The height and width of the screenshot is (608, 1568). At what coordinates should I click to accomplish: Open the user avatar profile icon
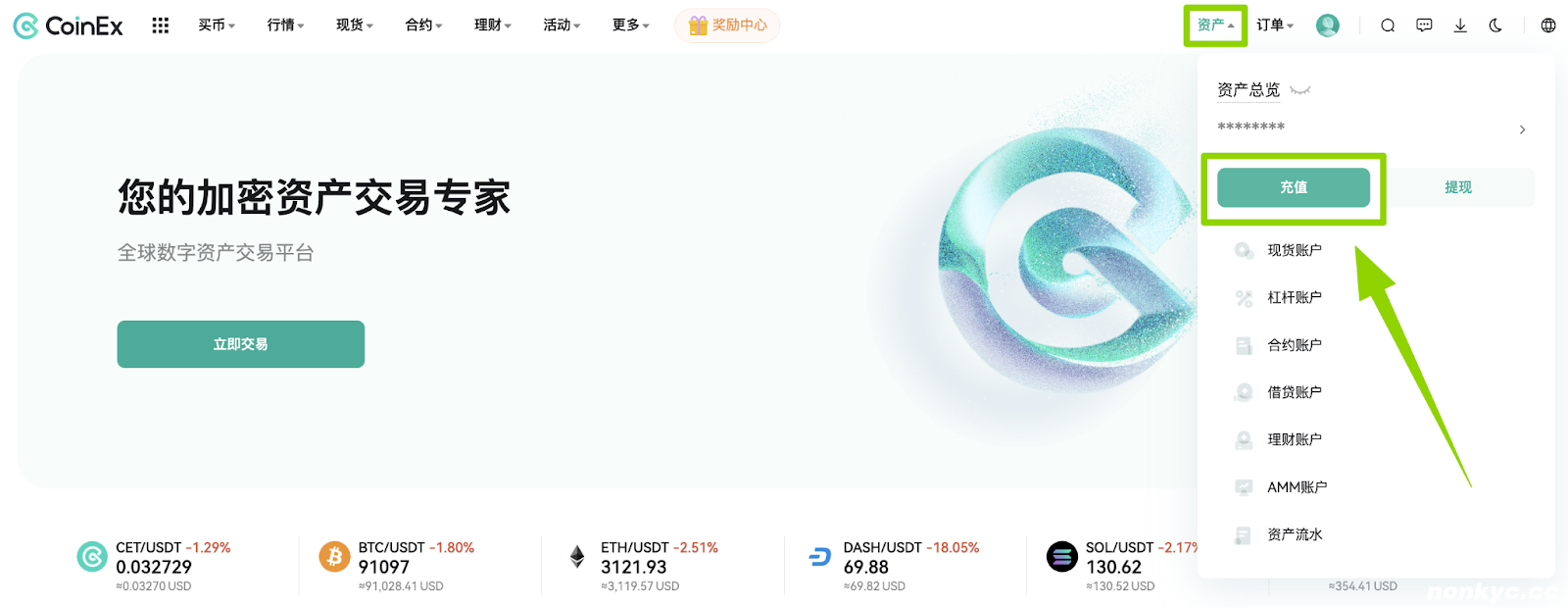click(1328, 25)
